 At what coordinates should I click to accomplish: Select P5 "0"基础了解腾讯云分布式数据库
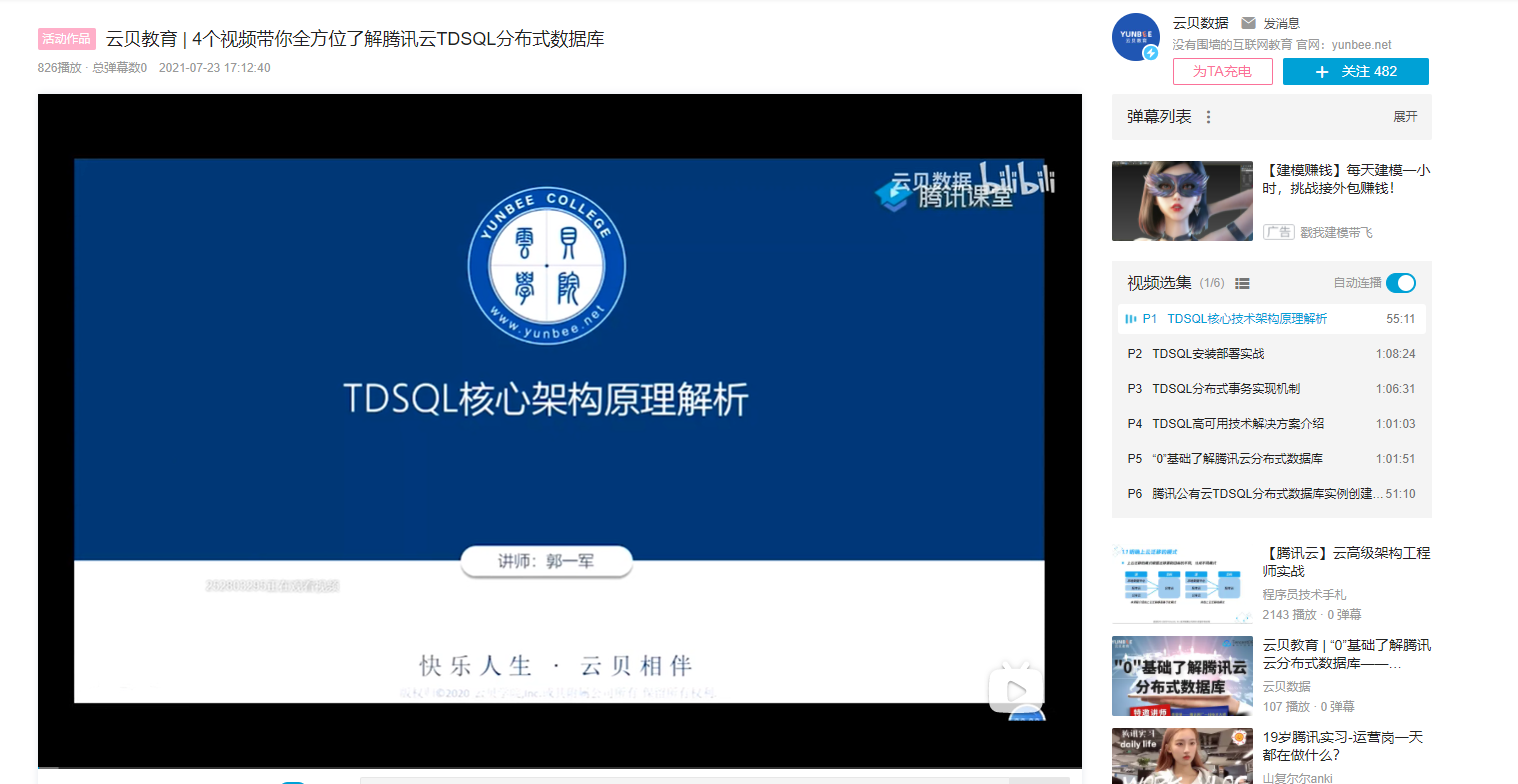[x=1272, y=459]
